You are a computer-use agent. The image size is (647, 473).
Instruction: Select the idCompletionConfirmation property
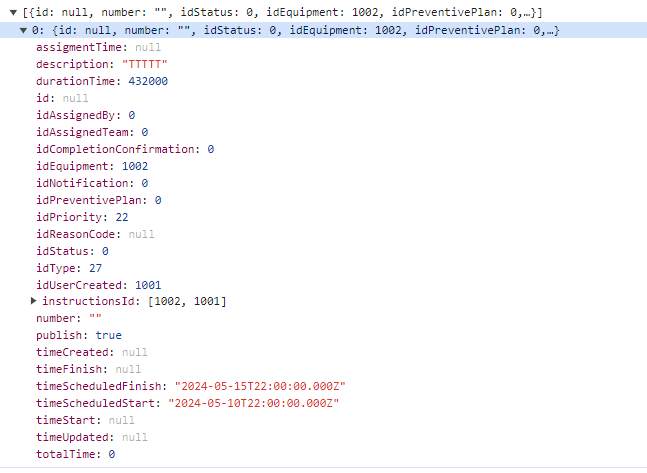click(124, 149)
